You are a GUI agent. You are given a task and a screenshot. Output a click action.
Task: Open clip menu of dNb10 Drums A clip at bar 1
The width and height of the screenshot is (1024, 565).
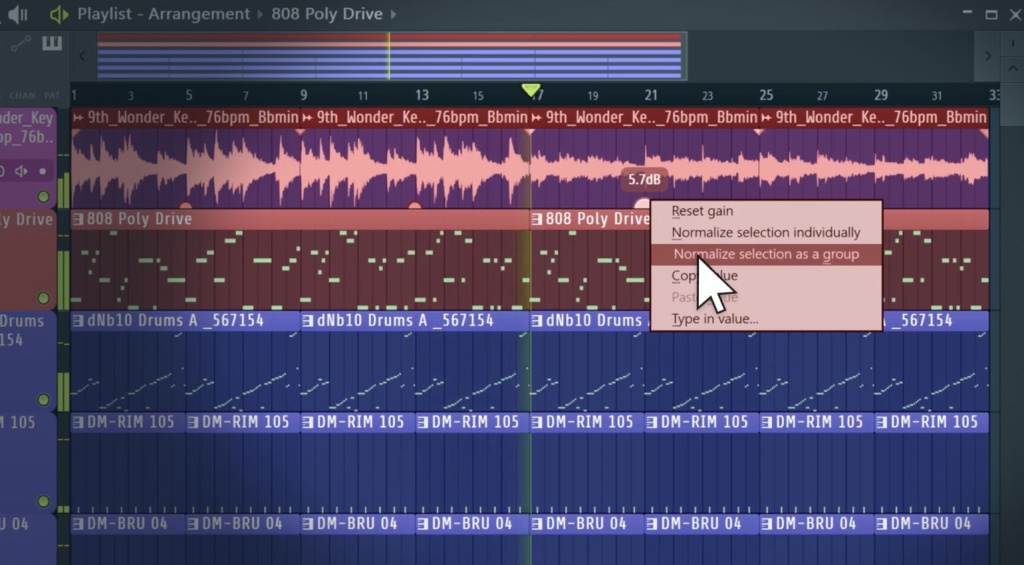78,321
